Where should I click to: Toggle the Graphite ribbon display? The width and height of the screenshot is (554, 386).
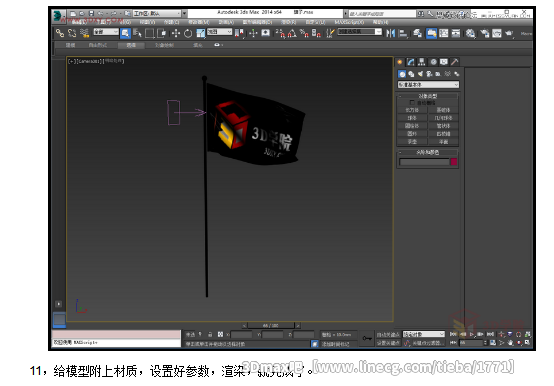431,34
